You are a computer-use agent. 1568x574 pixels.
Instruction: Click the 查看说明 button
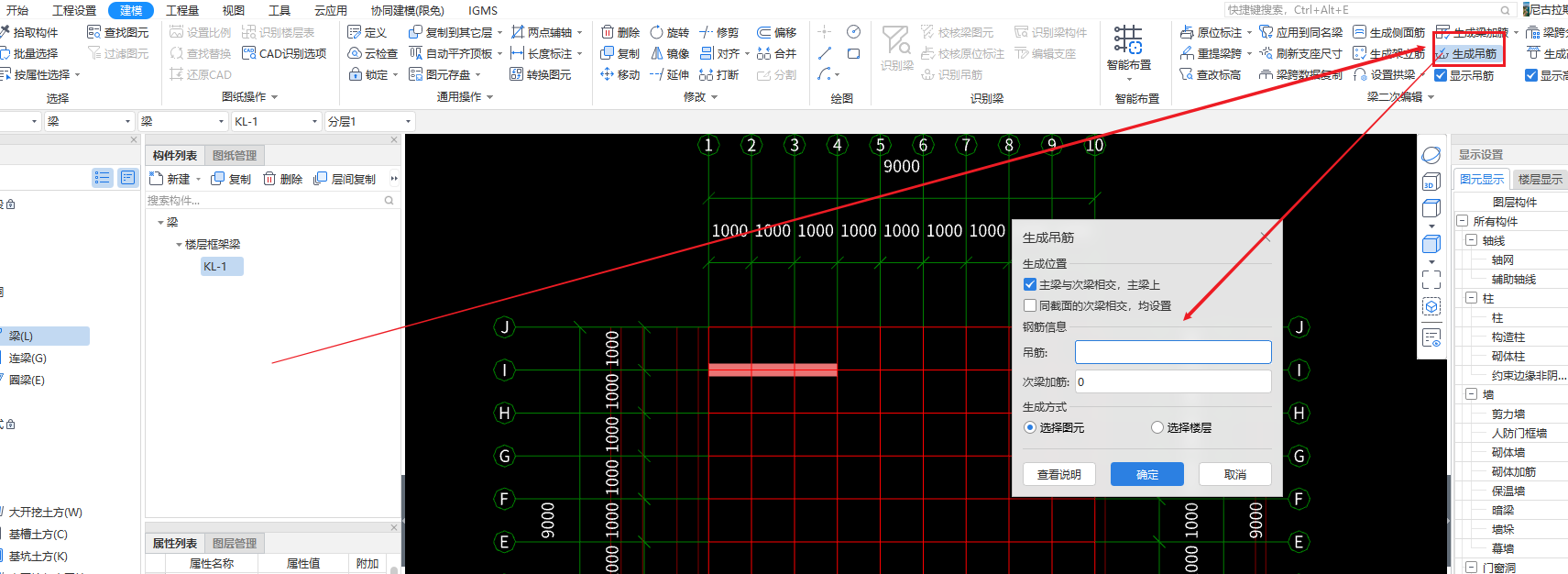[x=1059, y=474]
